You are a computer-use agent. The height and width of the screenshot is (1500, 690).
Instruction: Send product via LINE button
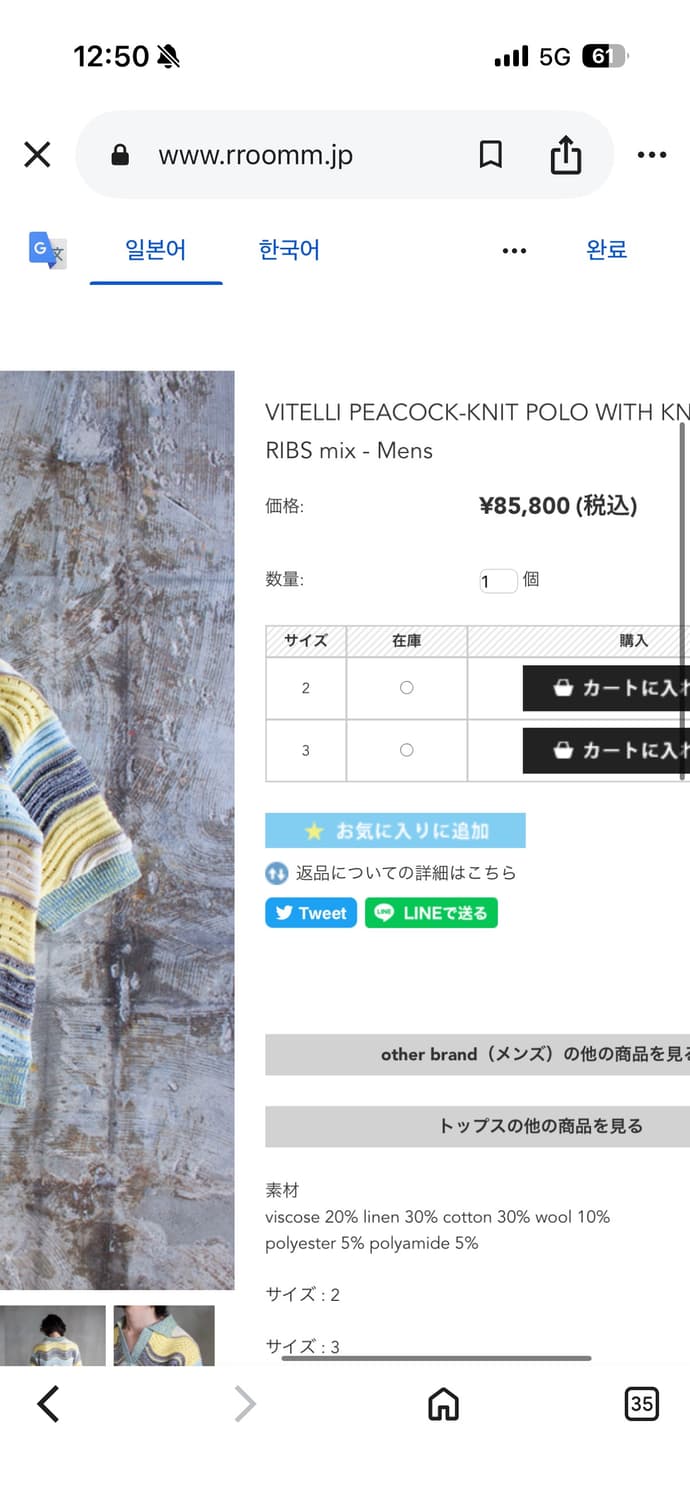click(431, 913)
